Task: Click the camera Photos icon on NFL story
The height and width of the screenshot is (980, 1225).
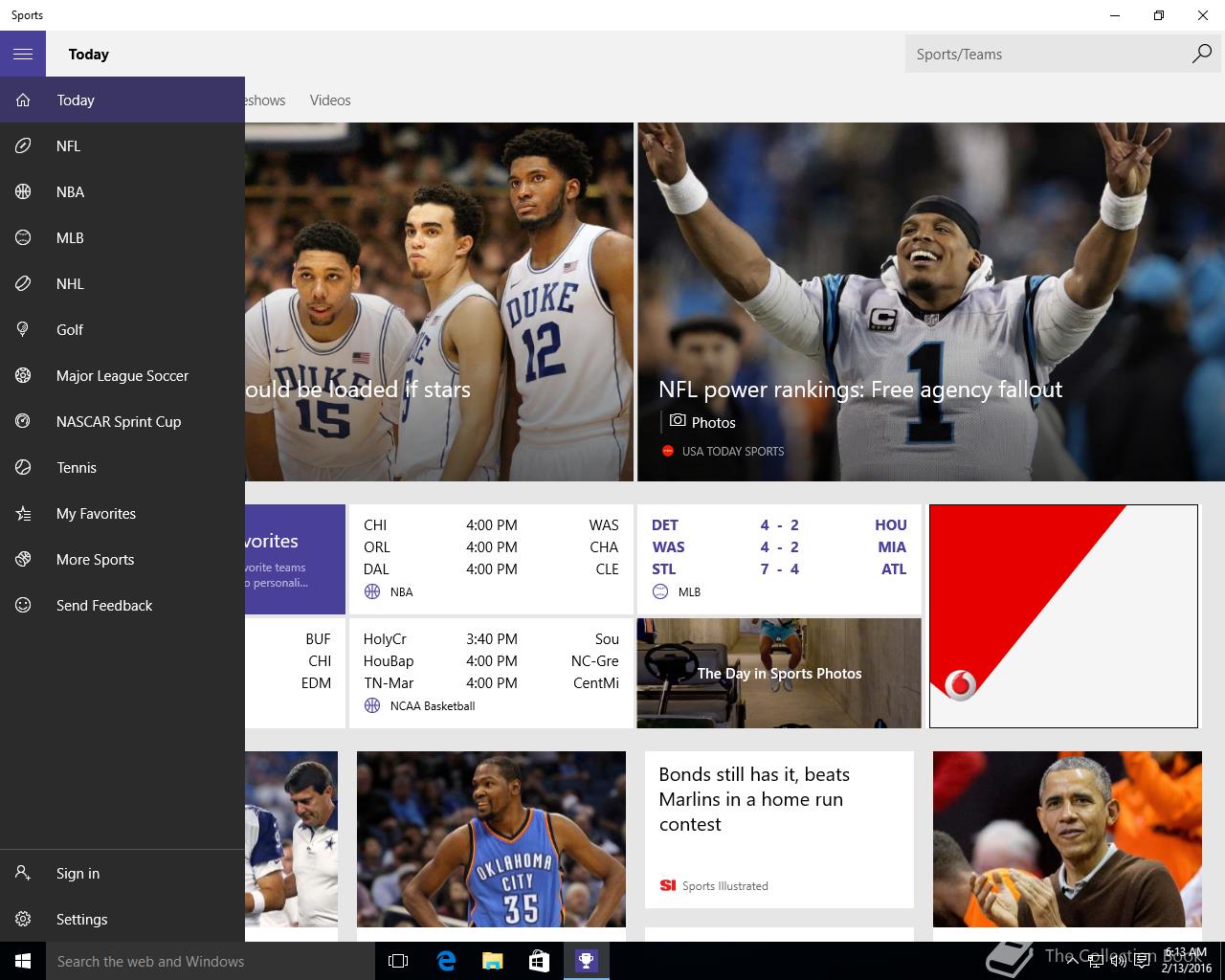Action: [x=678, y=421]
